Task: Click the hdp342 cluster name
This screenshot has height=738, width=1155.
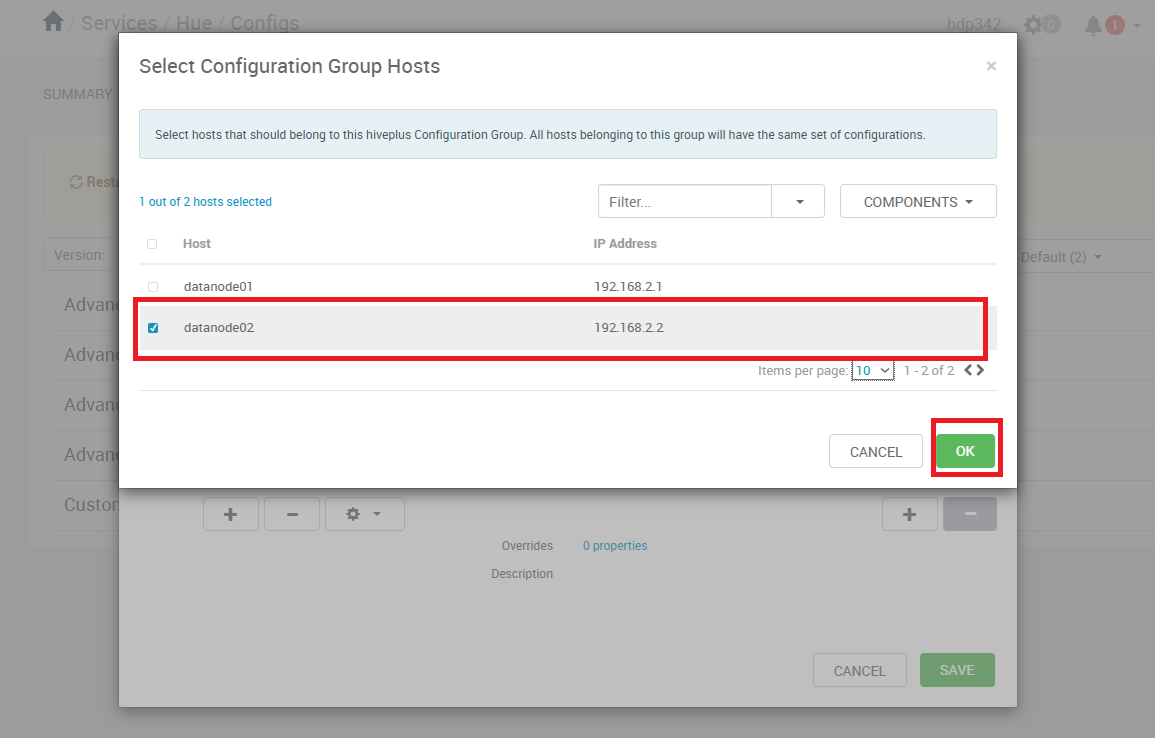Action: coord(974,24)
